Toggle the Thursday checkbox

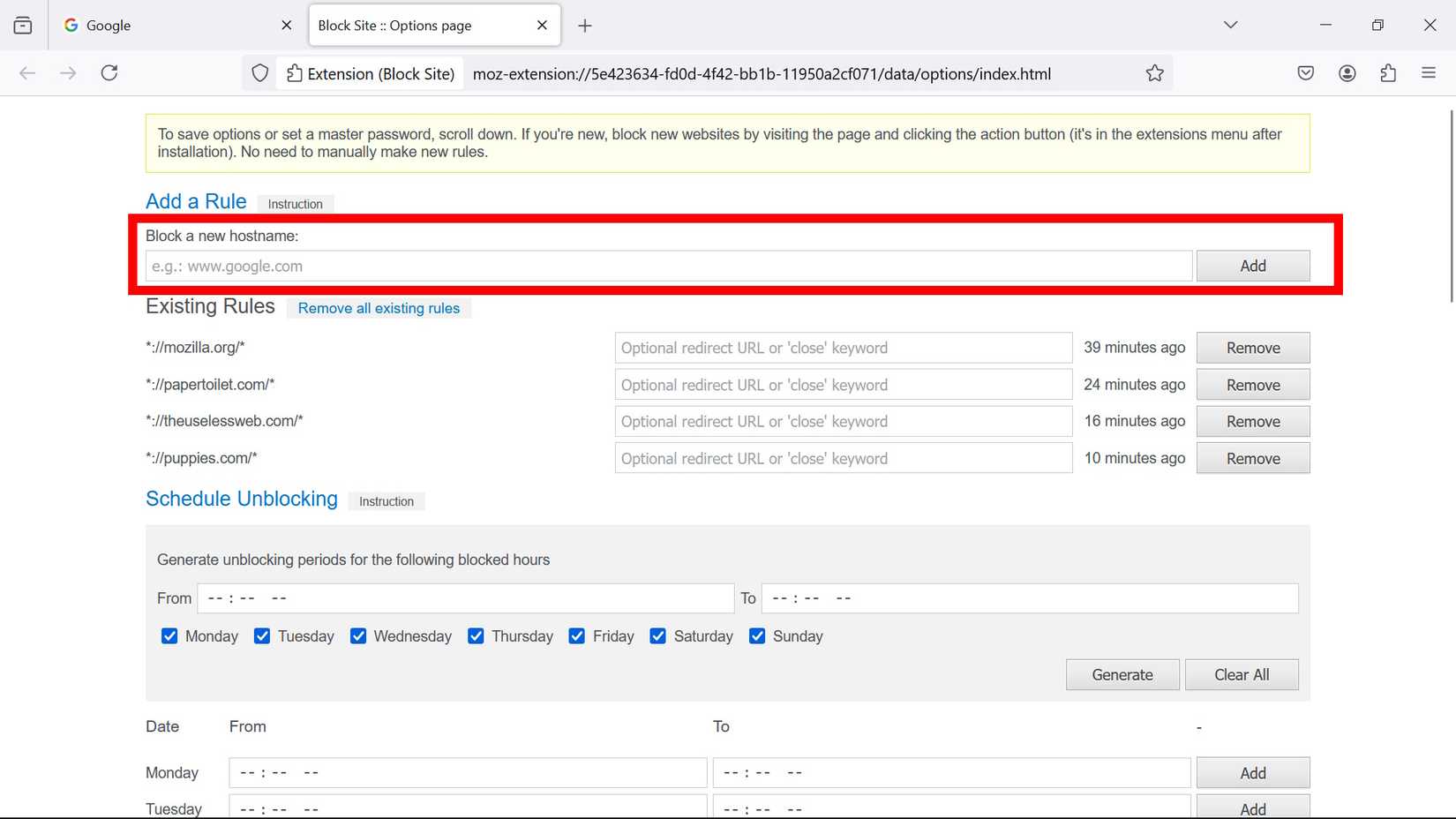coord(476,635)
